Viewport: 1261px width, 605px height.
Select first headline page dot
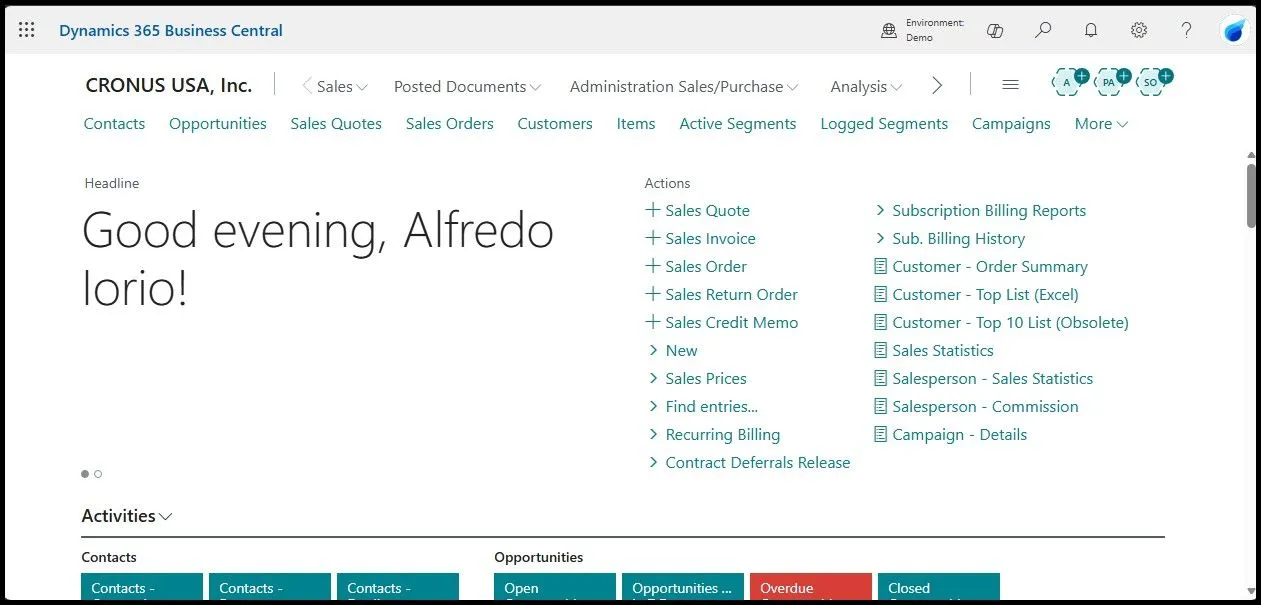[85, 474]
